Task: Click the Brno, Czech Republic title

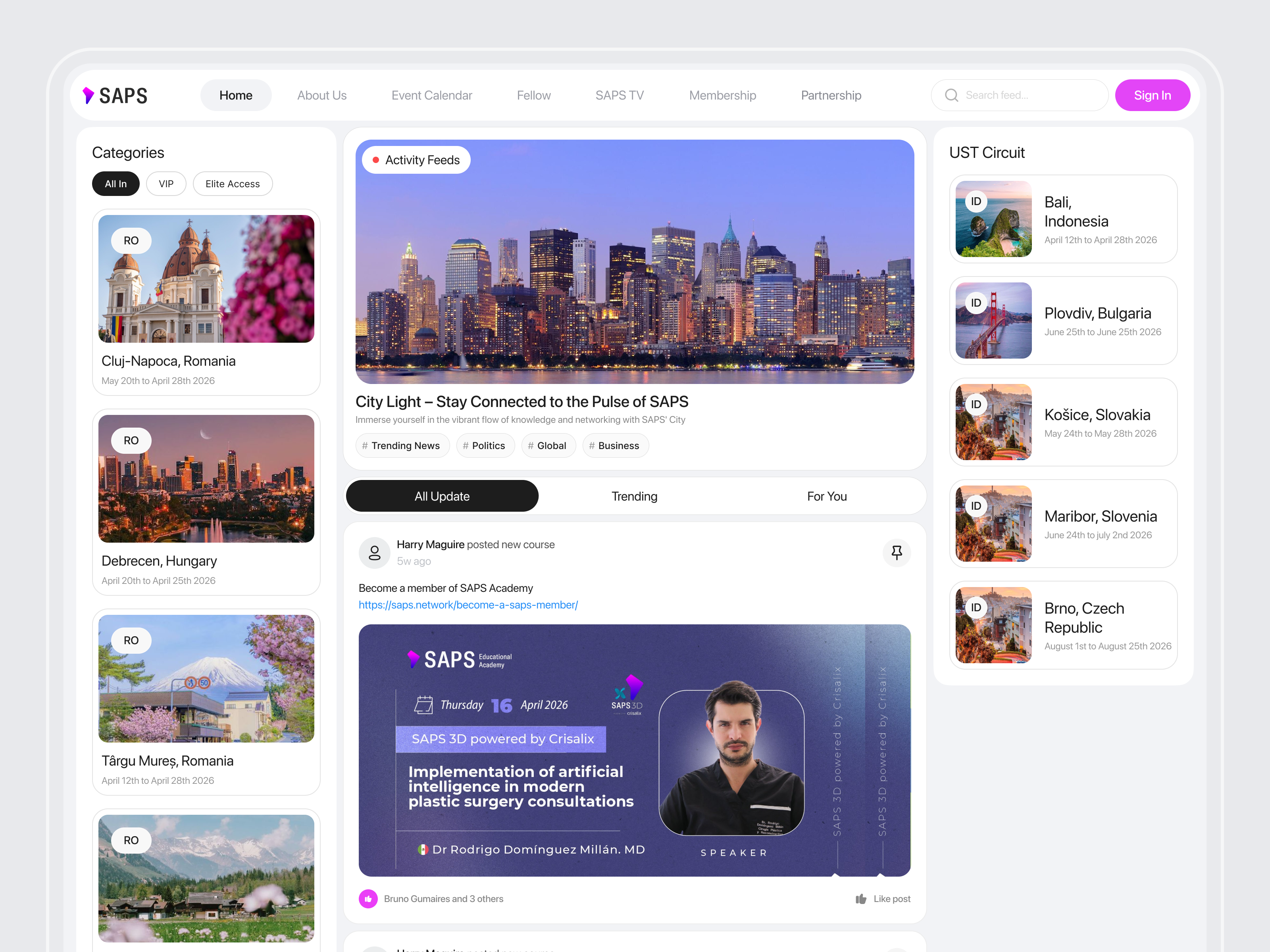Action: coord(1084,618)
